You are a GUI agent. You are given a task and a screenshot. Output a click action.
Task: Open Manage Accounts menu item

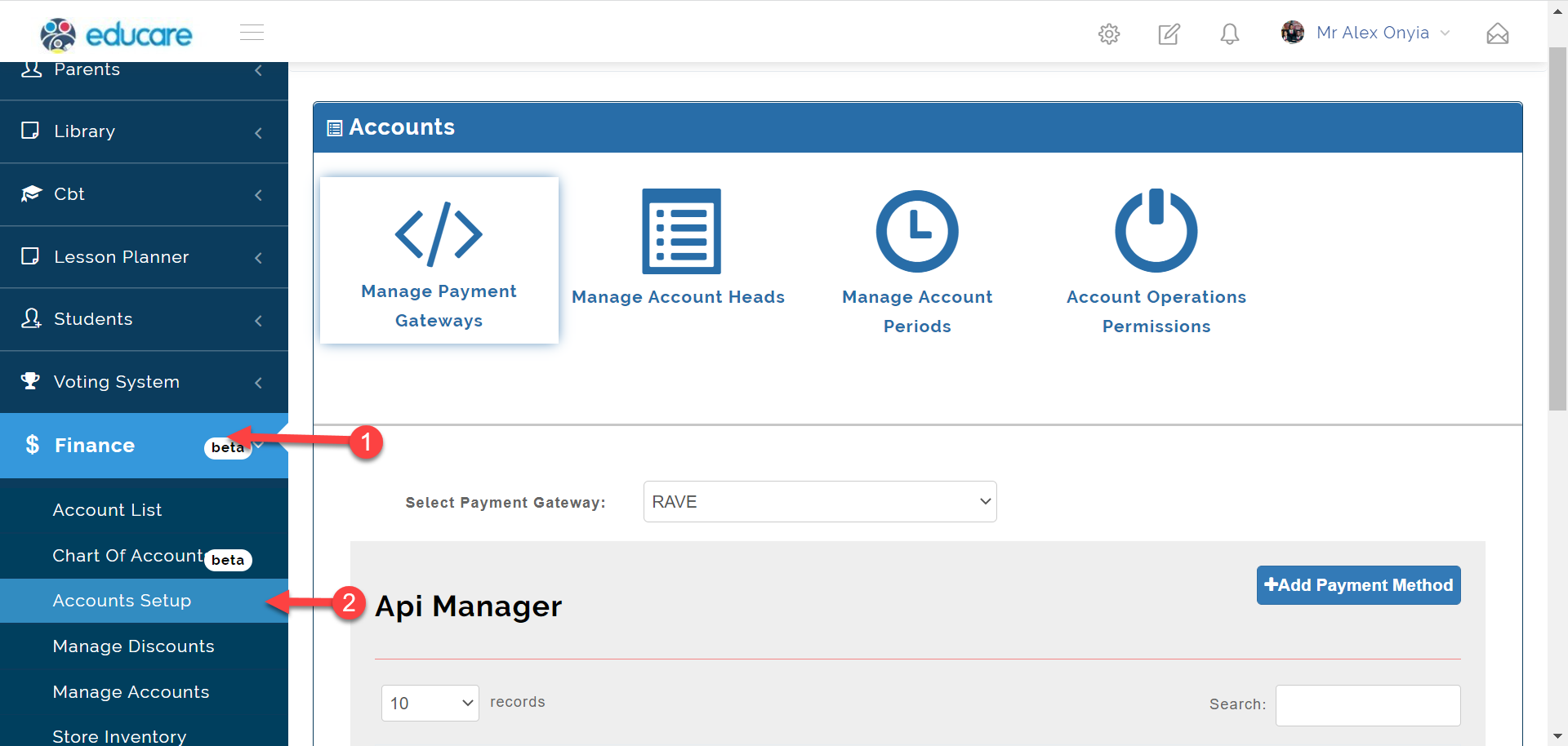pos(131,692)
